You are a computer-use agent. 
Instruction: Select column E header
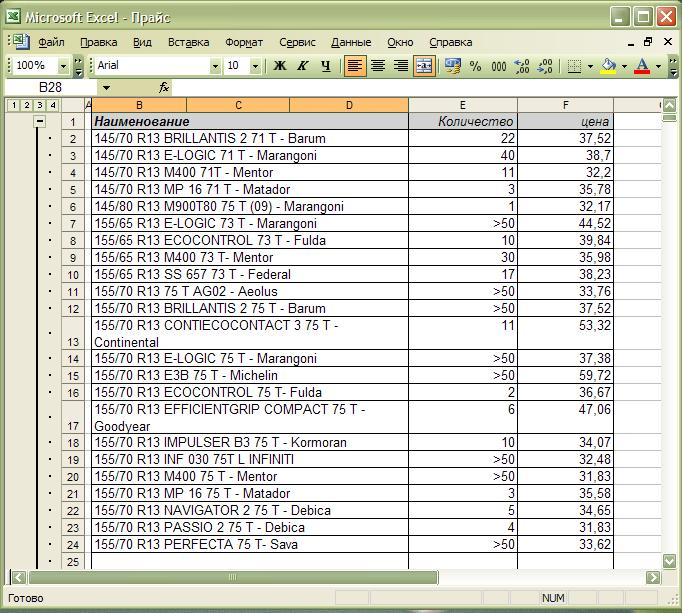463,105
